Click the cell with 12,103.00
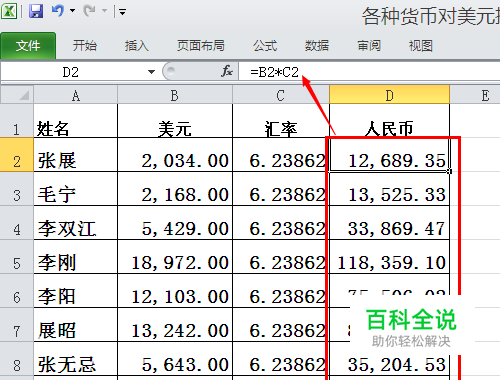This screenshot has height=380, width=500. pyautogui.click(x=175, y=291)
